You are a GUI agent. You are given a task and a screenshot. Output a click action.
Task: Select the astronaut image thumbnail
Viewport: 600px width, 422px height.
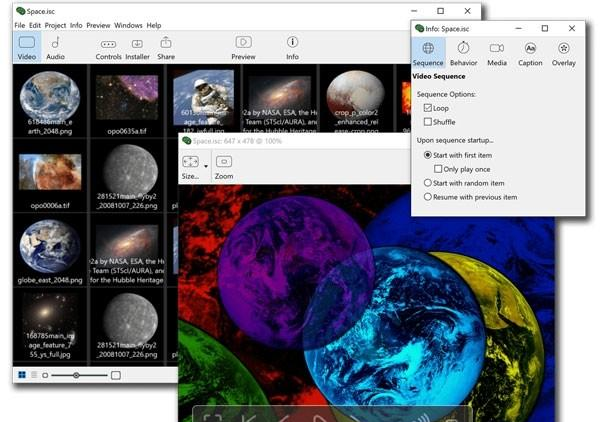[x=203, y=98]
